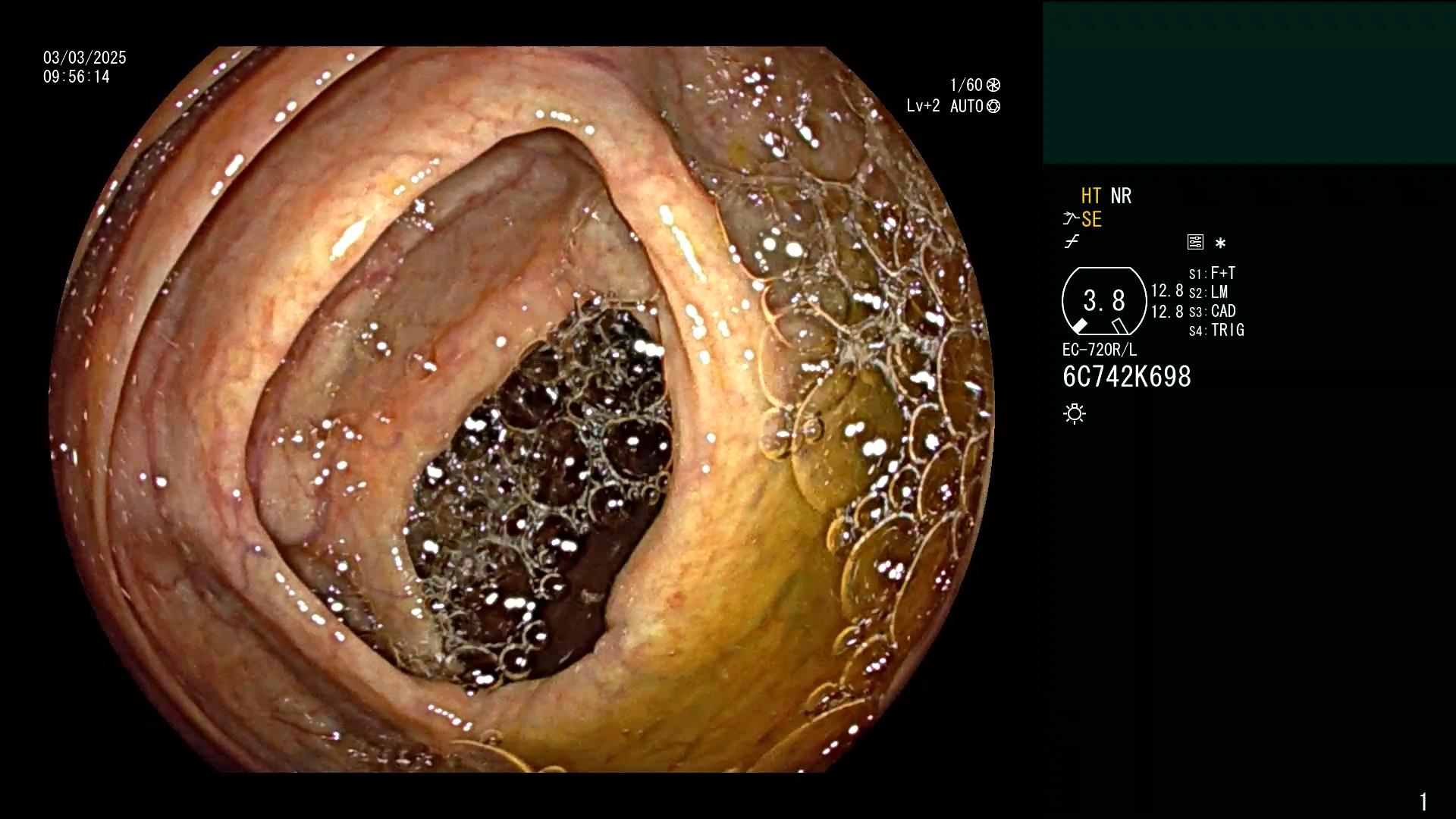Click the serial number 6C742K698
This screenshot has height=819, width=1456.
coord(1127,376)
